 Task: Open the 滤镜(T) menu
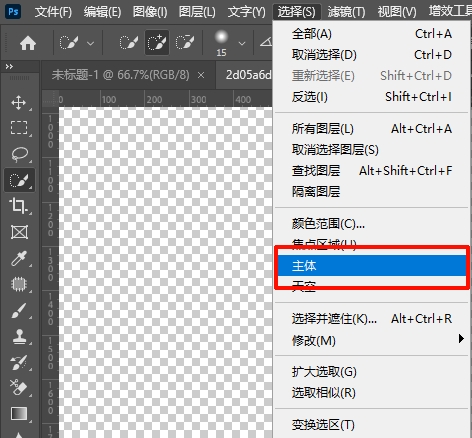coord(346,12)
